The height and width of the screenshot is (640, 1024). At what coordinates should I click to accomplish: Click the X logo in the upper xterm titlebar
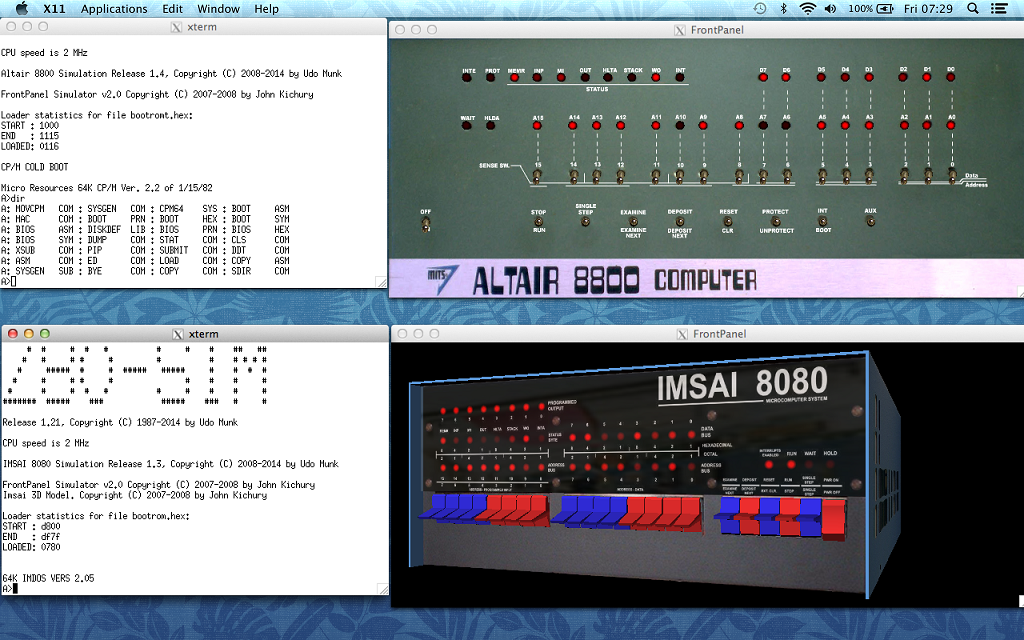click(174, 26)
